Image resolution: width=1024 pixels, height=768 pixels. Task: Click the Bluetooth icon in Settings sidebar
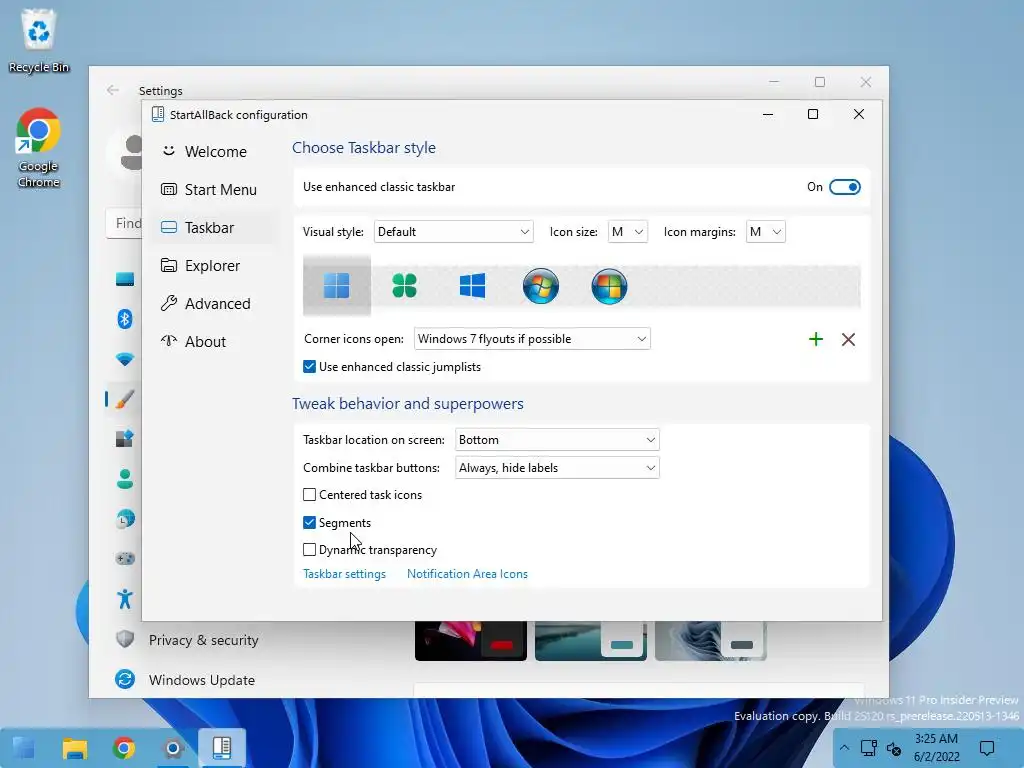click(125, 319)
